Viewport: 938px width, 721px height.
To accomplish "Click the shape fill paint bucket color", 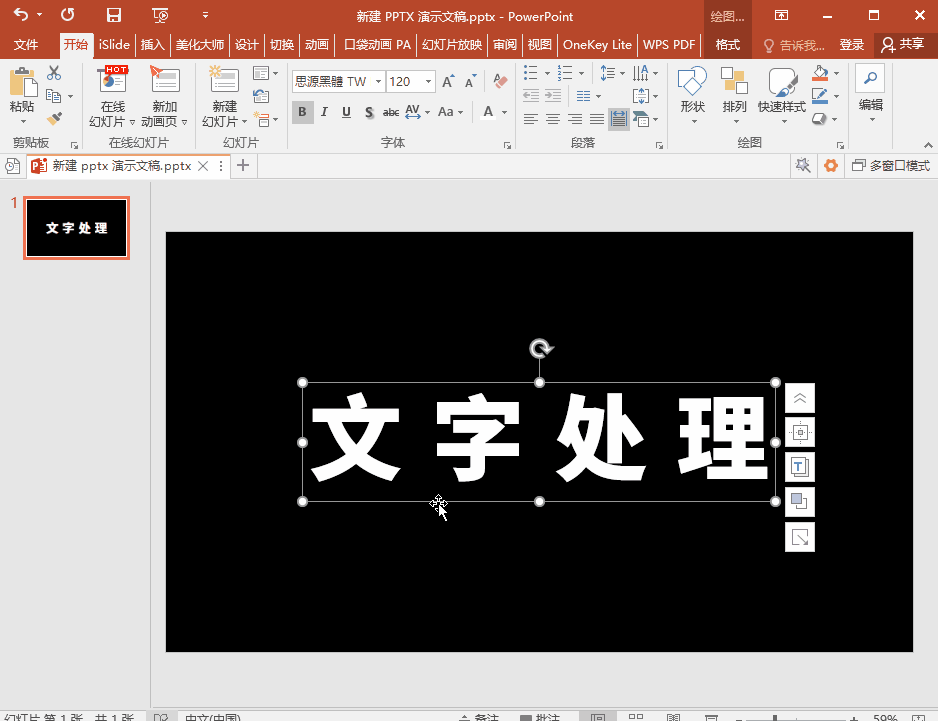I will pos(821,73).
